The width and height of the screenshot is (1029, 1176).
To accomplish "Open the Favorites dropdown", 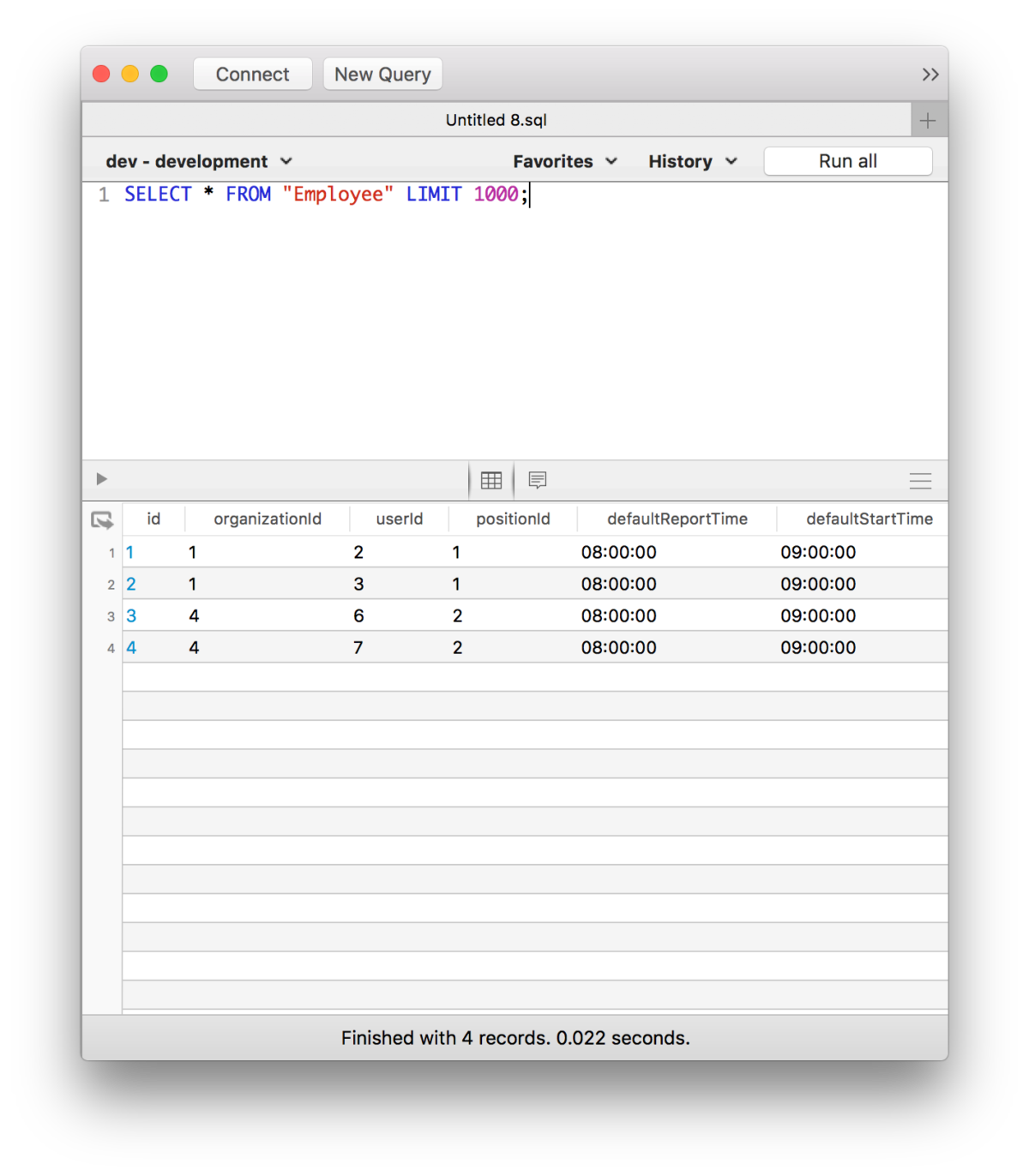I will [x=563, y=160].
